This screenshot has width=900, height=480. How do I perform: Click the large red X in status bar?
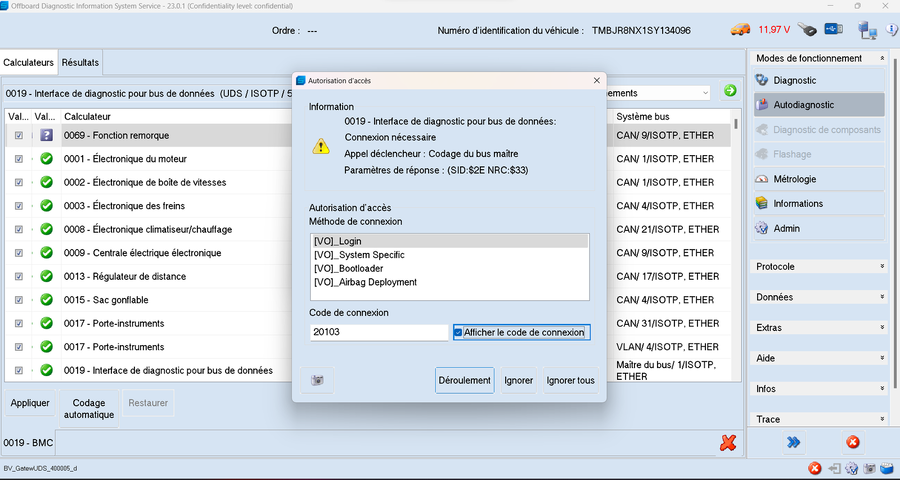[729, 442]
